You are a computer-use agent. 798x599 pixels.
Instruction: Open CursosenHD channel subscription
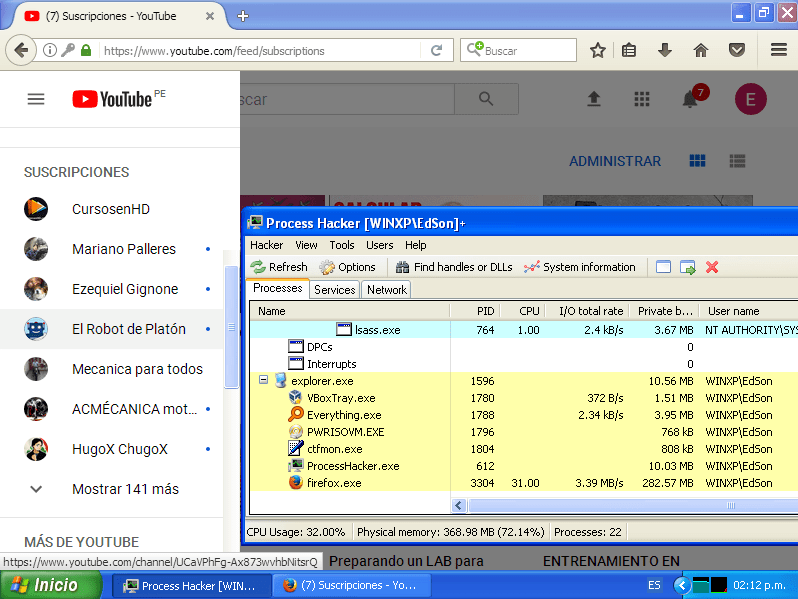111,209
